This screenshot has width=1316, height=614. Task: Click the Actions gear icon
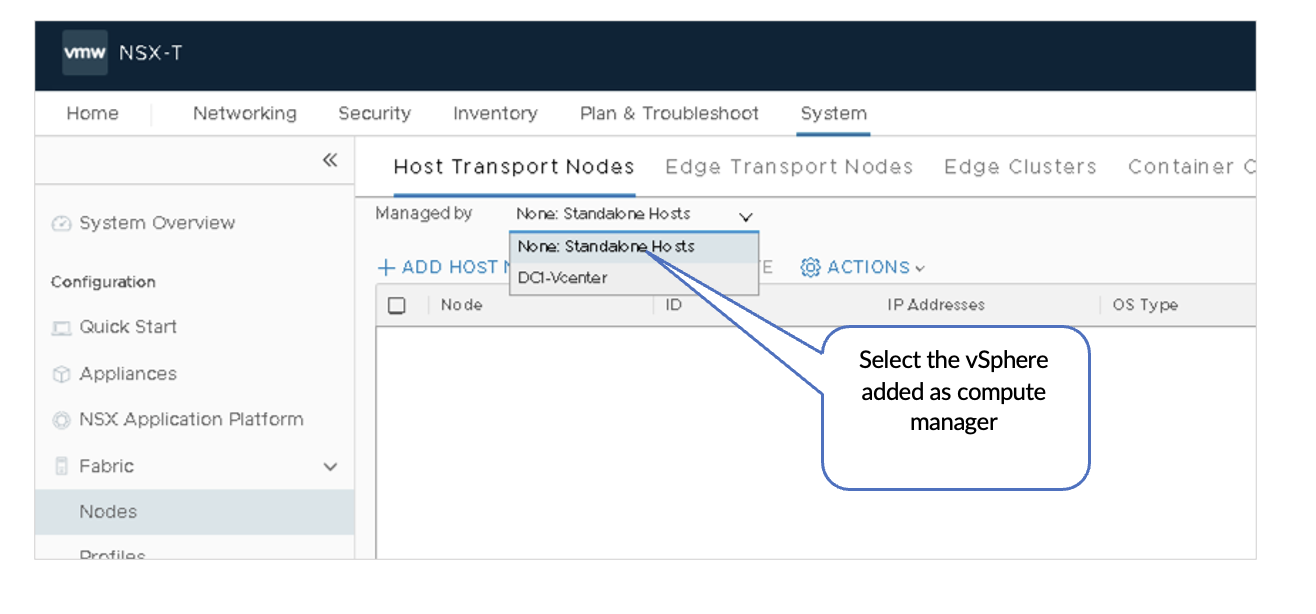tap(810, 268)
